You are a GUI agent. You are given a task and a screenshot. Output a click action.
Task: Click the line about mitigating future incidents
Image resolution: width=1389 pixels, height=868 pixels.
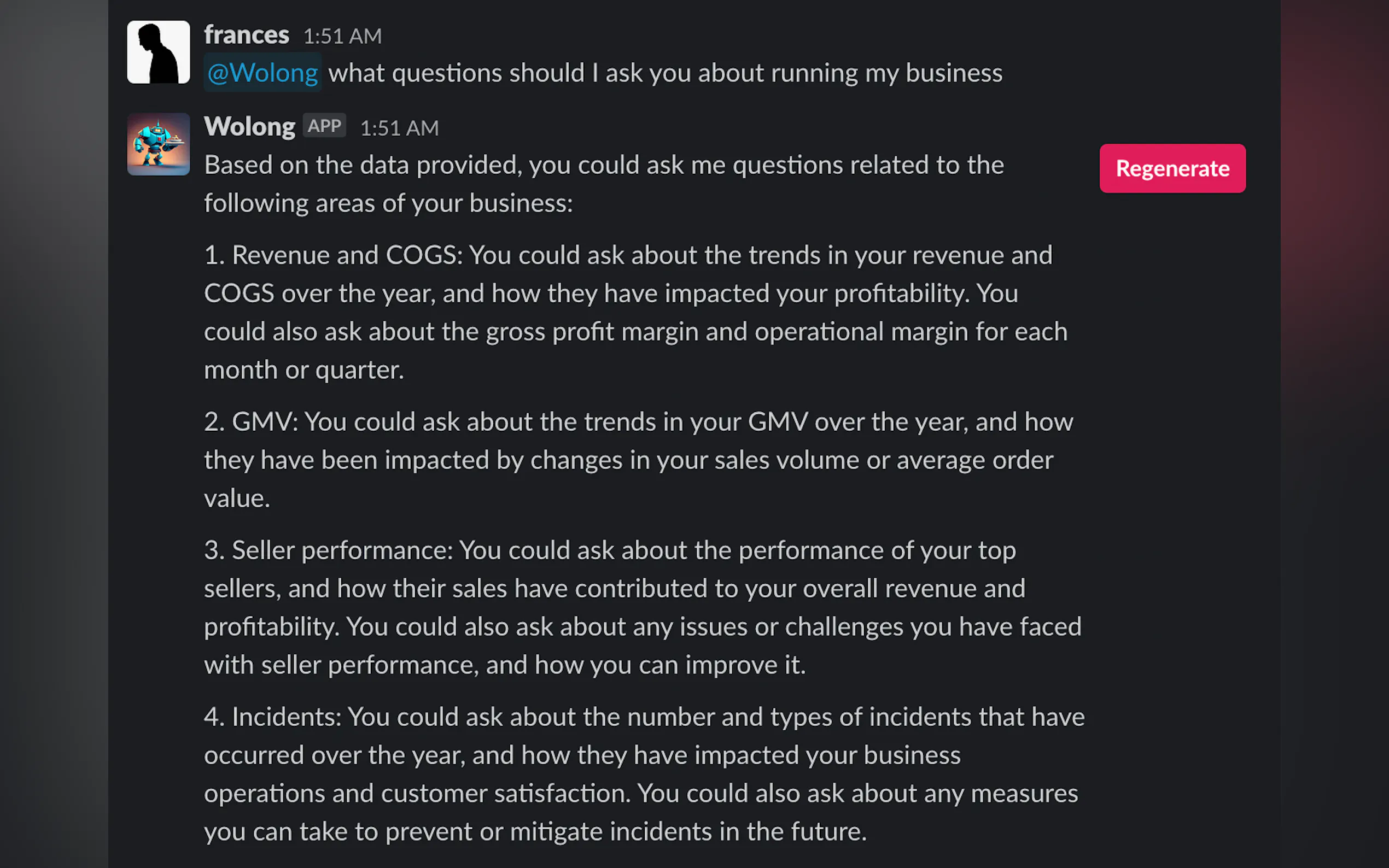(x=535, y=831)
